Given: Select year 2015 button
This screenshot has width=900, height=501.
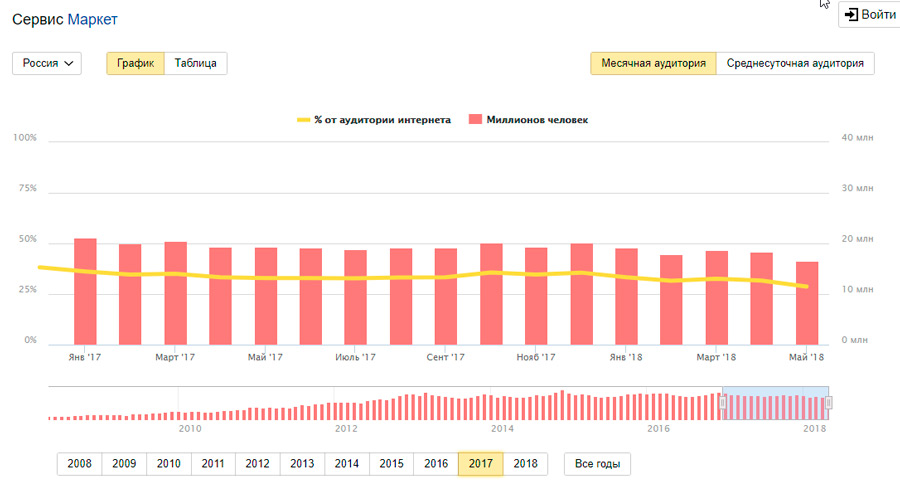Looking at the screenshot, I should click(391, 464).
